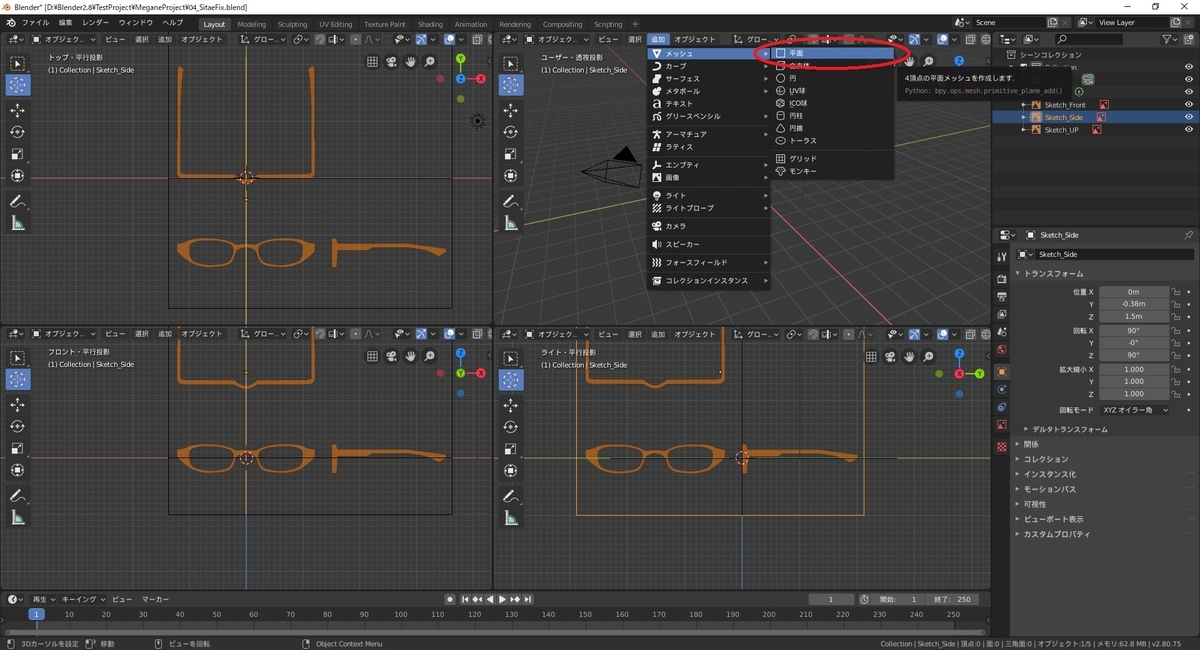
Task: Toggle snapping in top view header
Action: point(319,39)
